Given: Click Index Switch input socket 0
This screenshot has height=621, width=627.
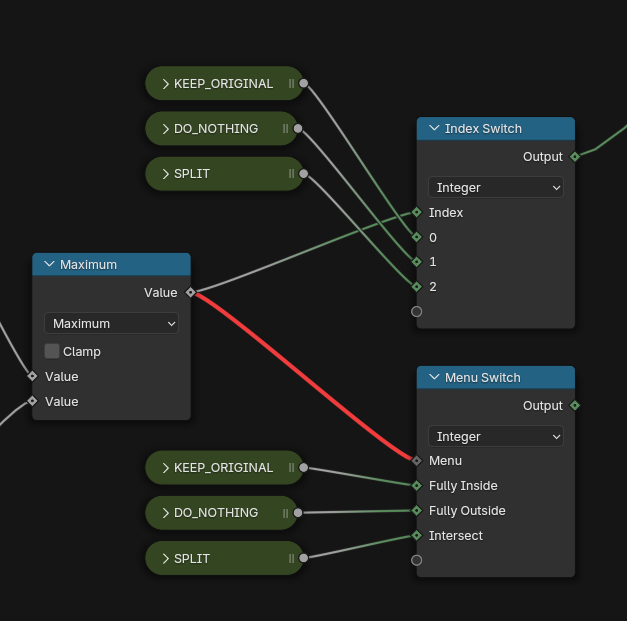Looking at the screenshot, I should click(x=417, y=237).
